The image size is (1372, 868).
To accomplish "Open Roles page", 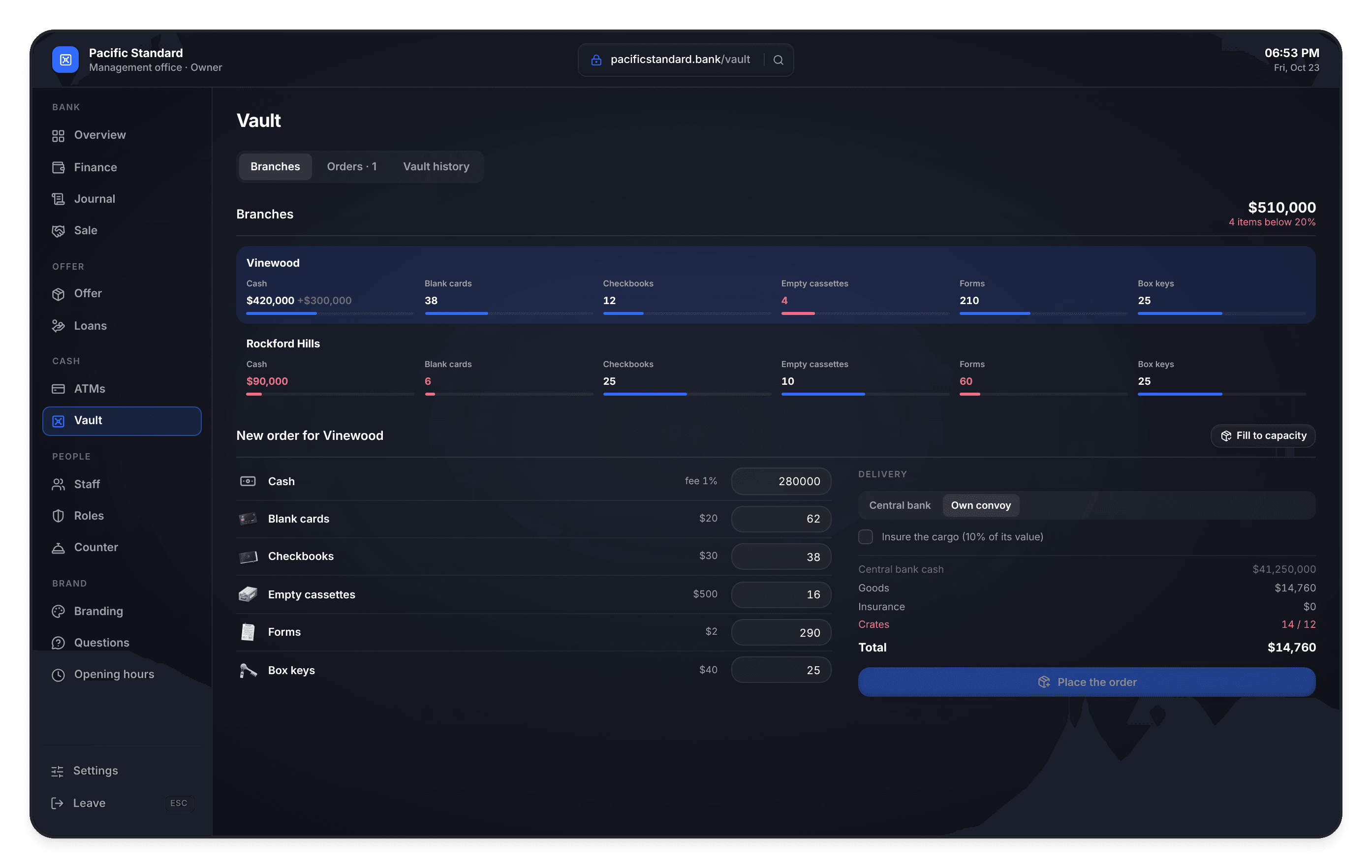I will (x=122, y=516).
